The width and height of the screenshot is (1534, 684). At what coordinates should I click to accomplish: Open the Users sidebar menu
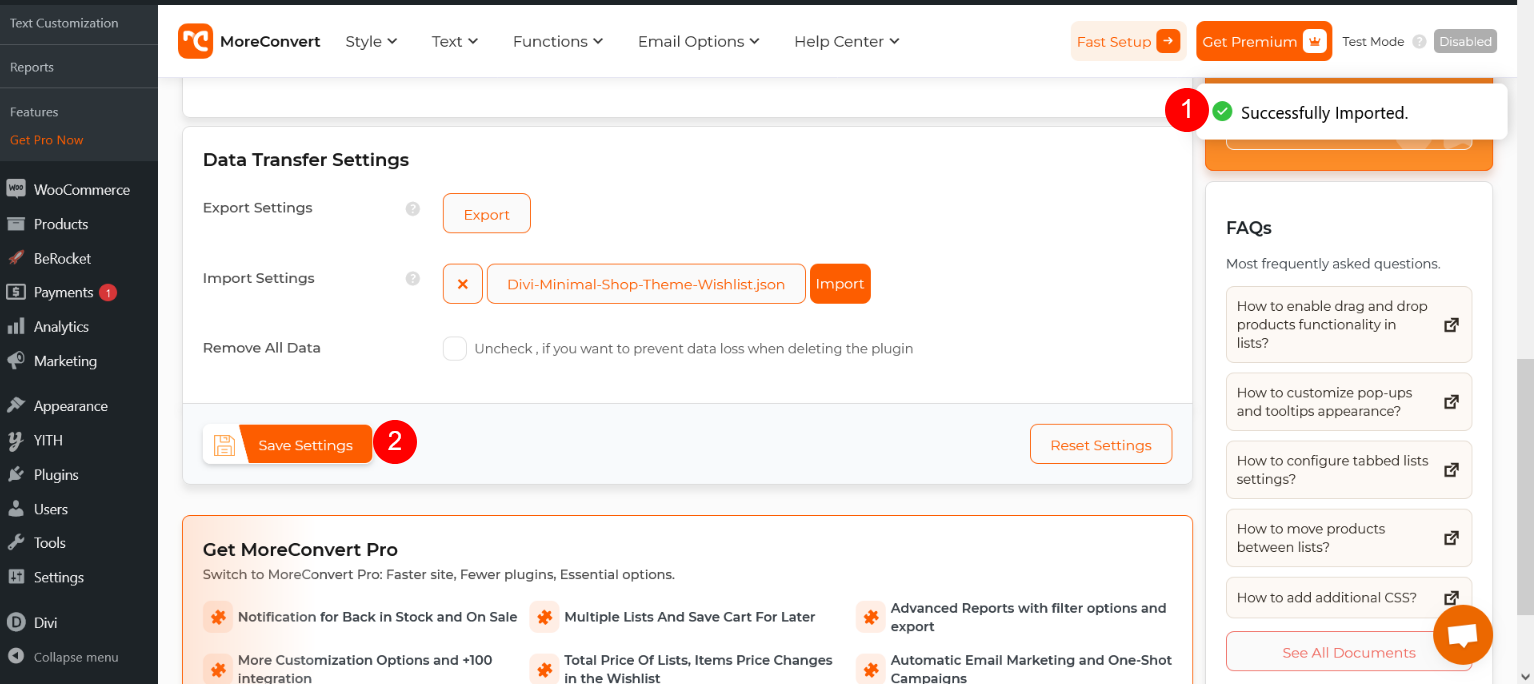pyautogui.click(x=79, y=509)
